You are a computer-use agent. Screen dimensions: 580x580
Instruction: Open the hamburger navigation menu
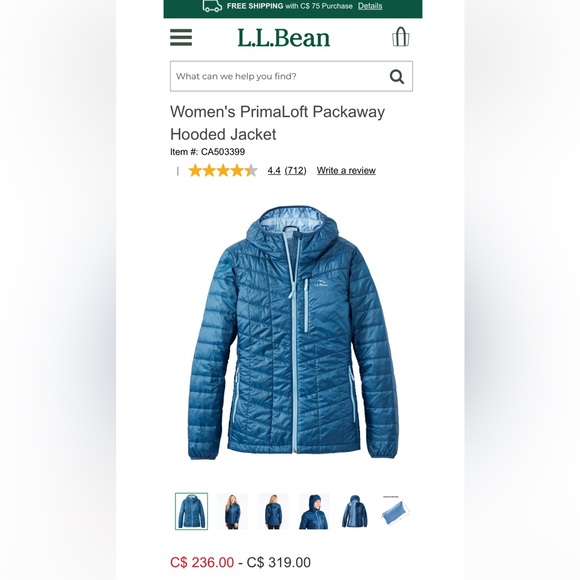click(181, 37)
